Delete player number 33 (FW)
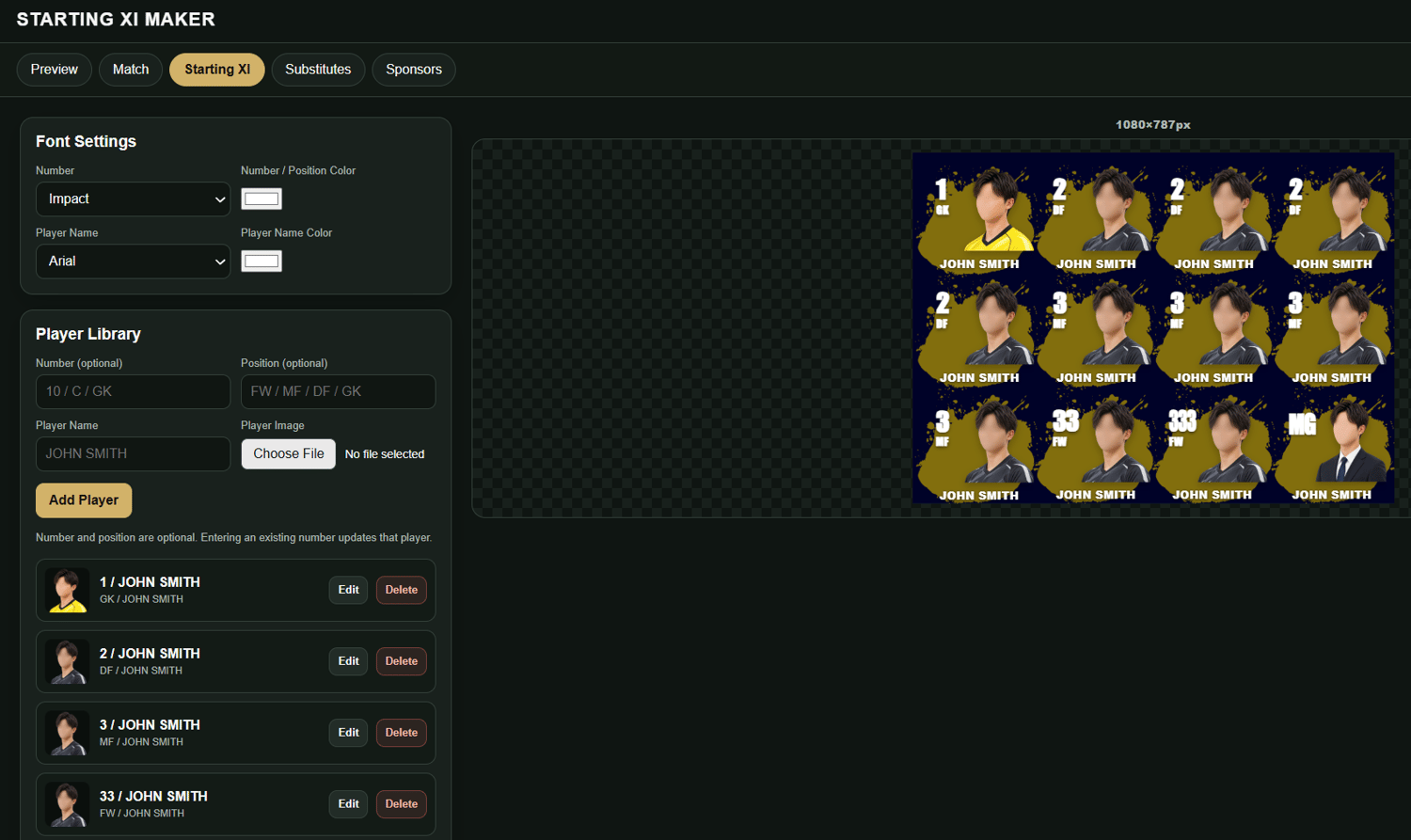1411x840 pixels. (402, 804)
